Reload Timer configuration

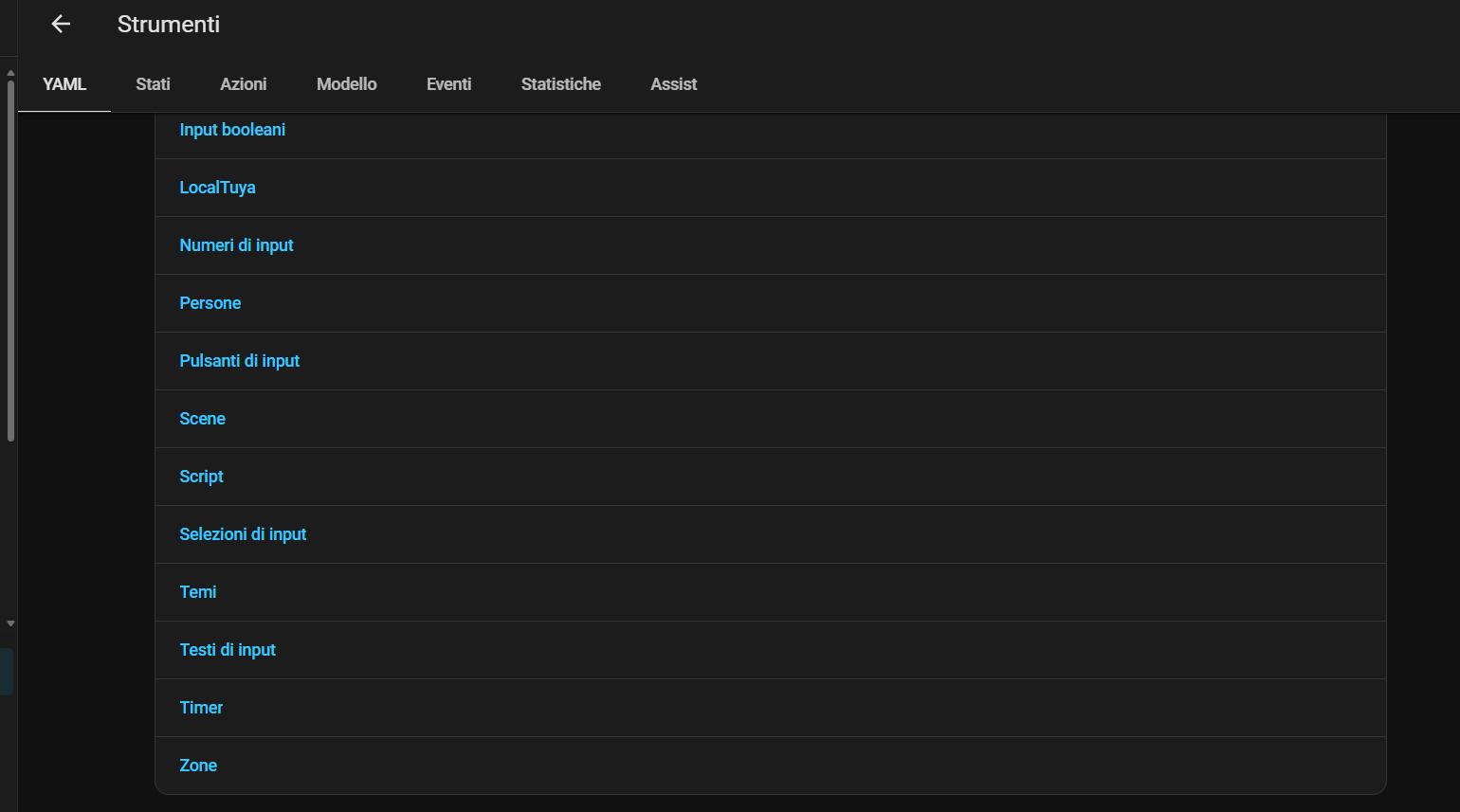201,708
